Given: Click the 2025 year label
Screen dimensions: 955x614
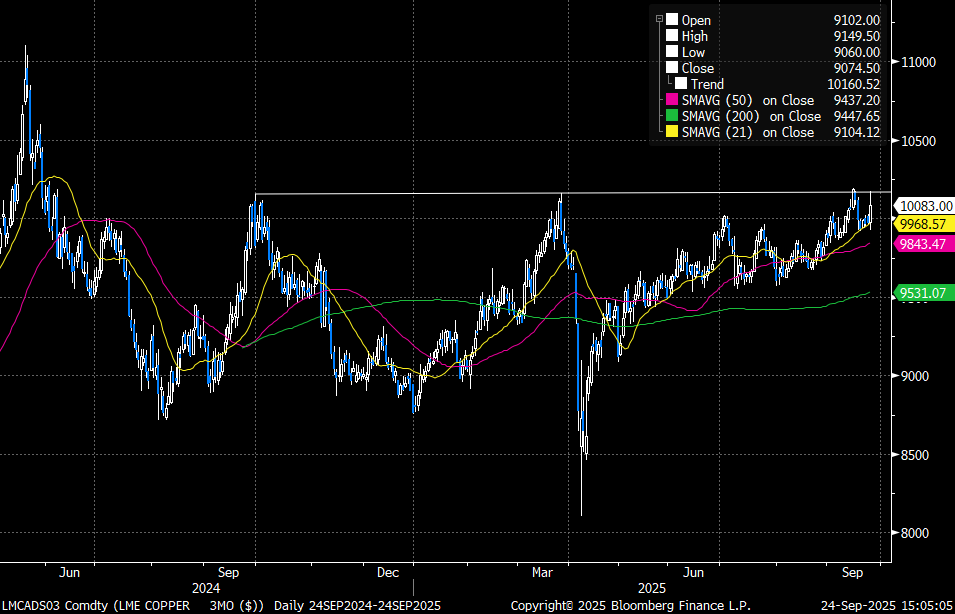Looking at the screenshot, I should tap(652, 589).
